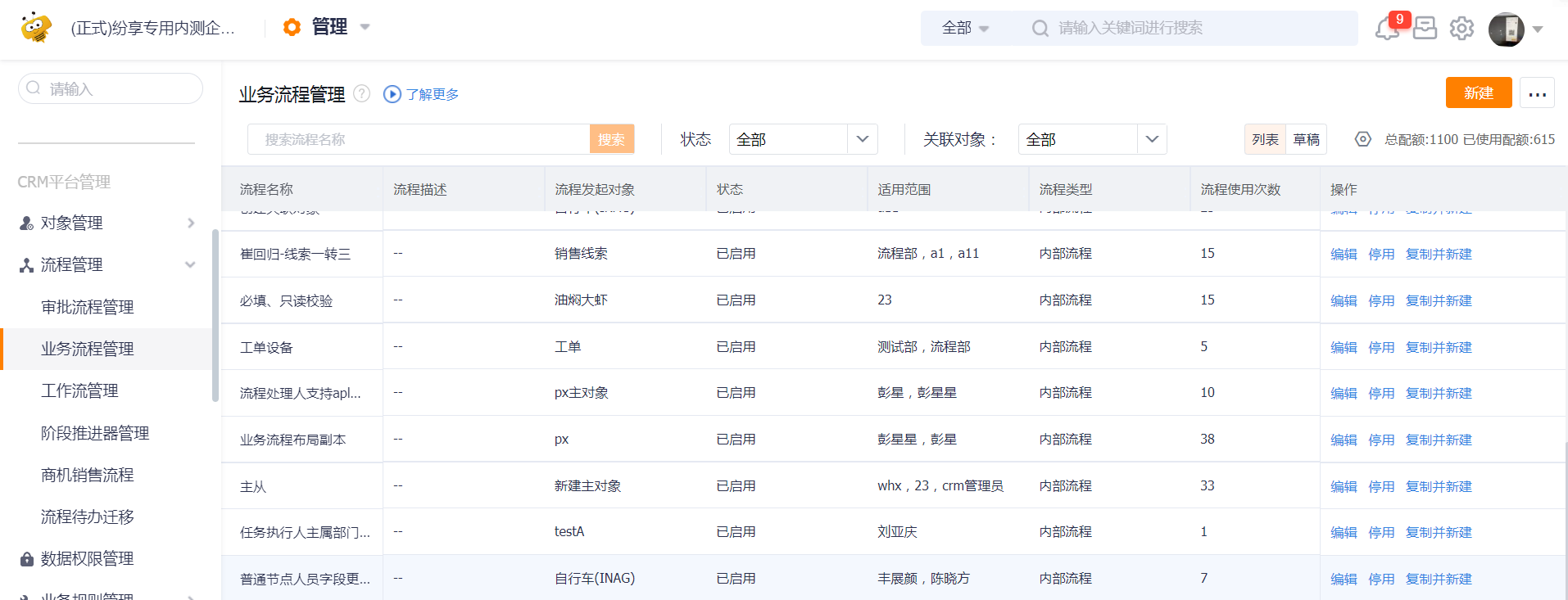Click the 总配额:1100 已使用配额:615 text
Viewport: 1568px width, 600px height.
tap(1470, 139)
